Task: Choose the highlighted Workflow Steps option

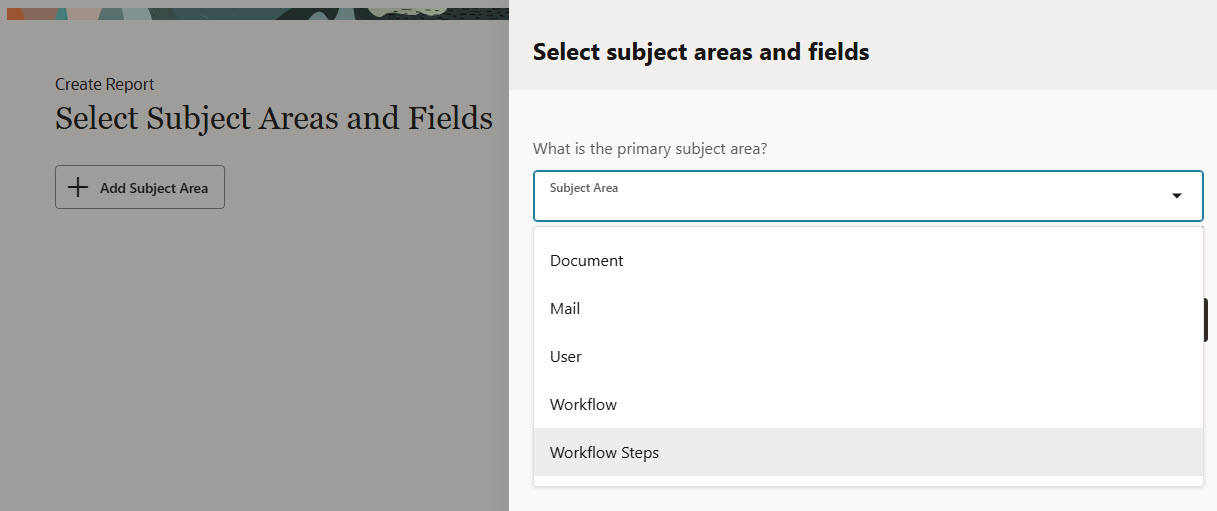Action: point(605,453)
